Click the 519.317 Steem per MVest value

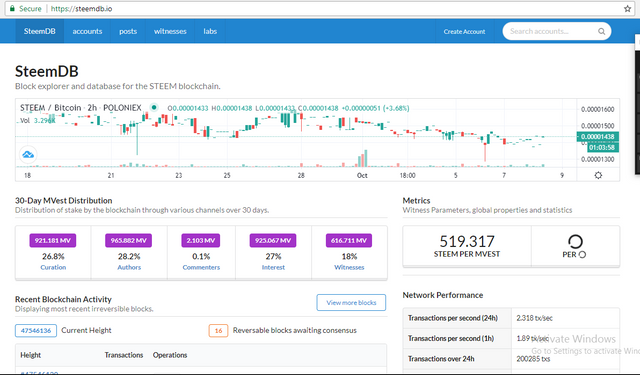[467, 242]
